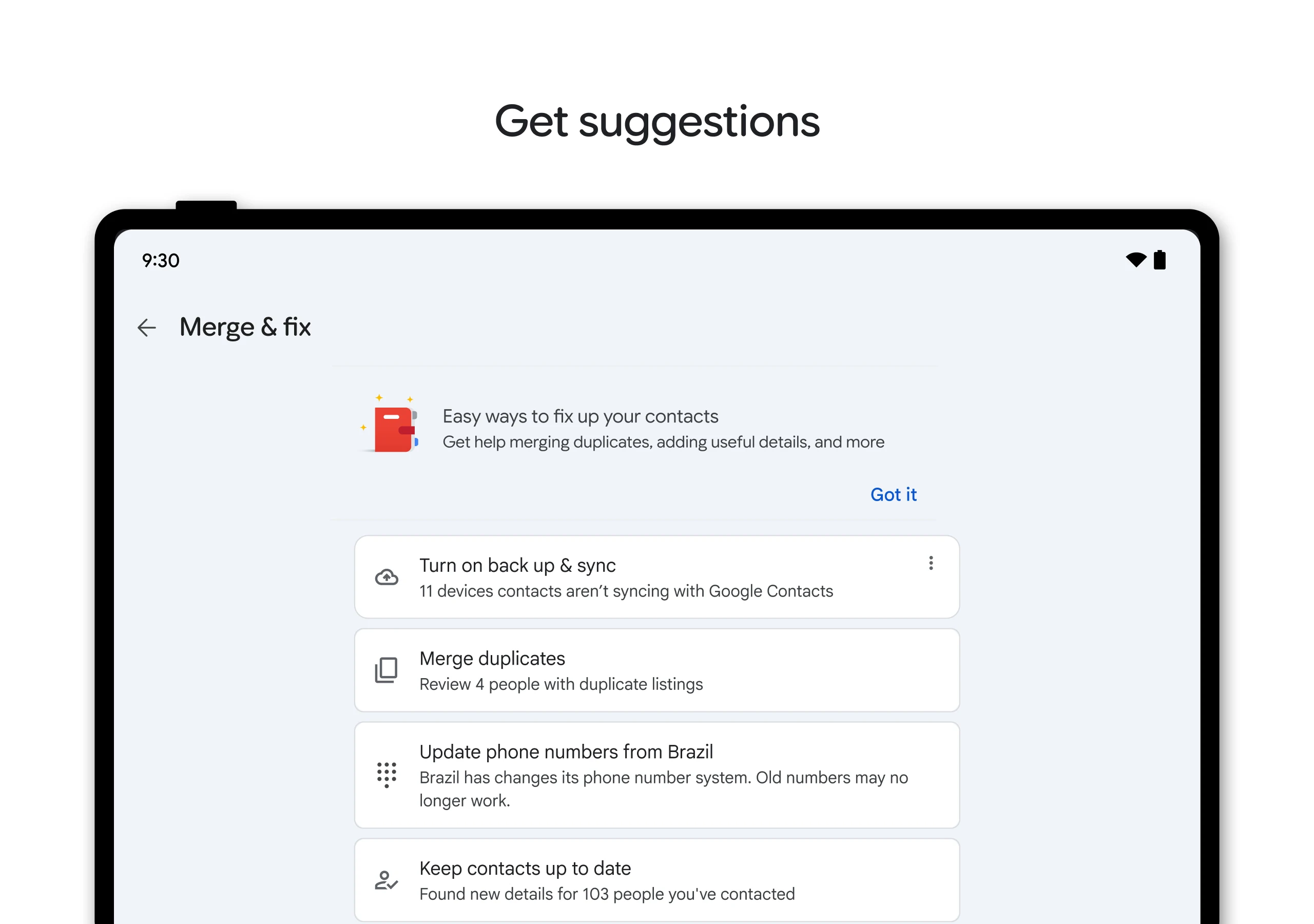Image resolution: width=1314 pixels, height=924 pixels.
Task: Click the Easy ways to fix contacts heading
Action: (x=581, y=416)
